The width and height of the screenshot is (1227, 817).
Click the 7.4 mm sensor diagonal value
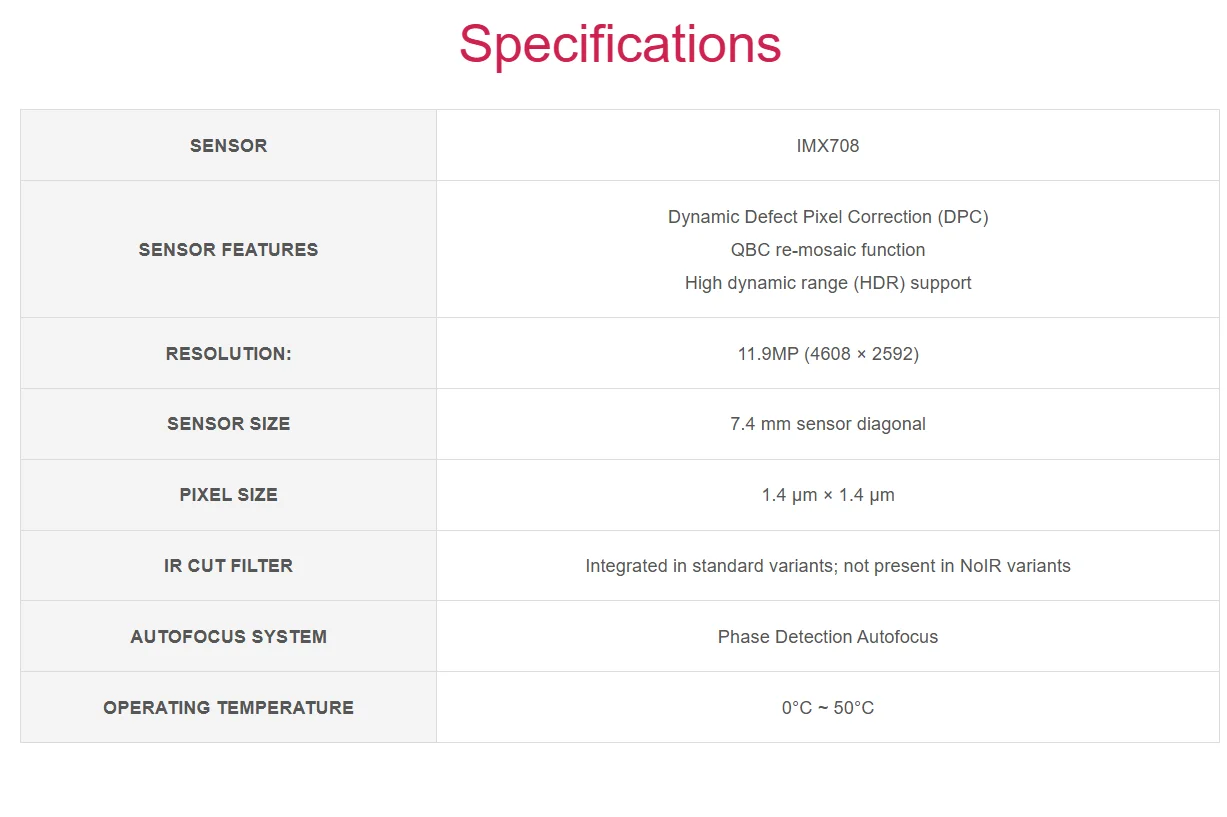[828, 424]
